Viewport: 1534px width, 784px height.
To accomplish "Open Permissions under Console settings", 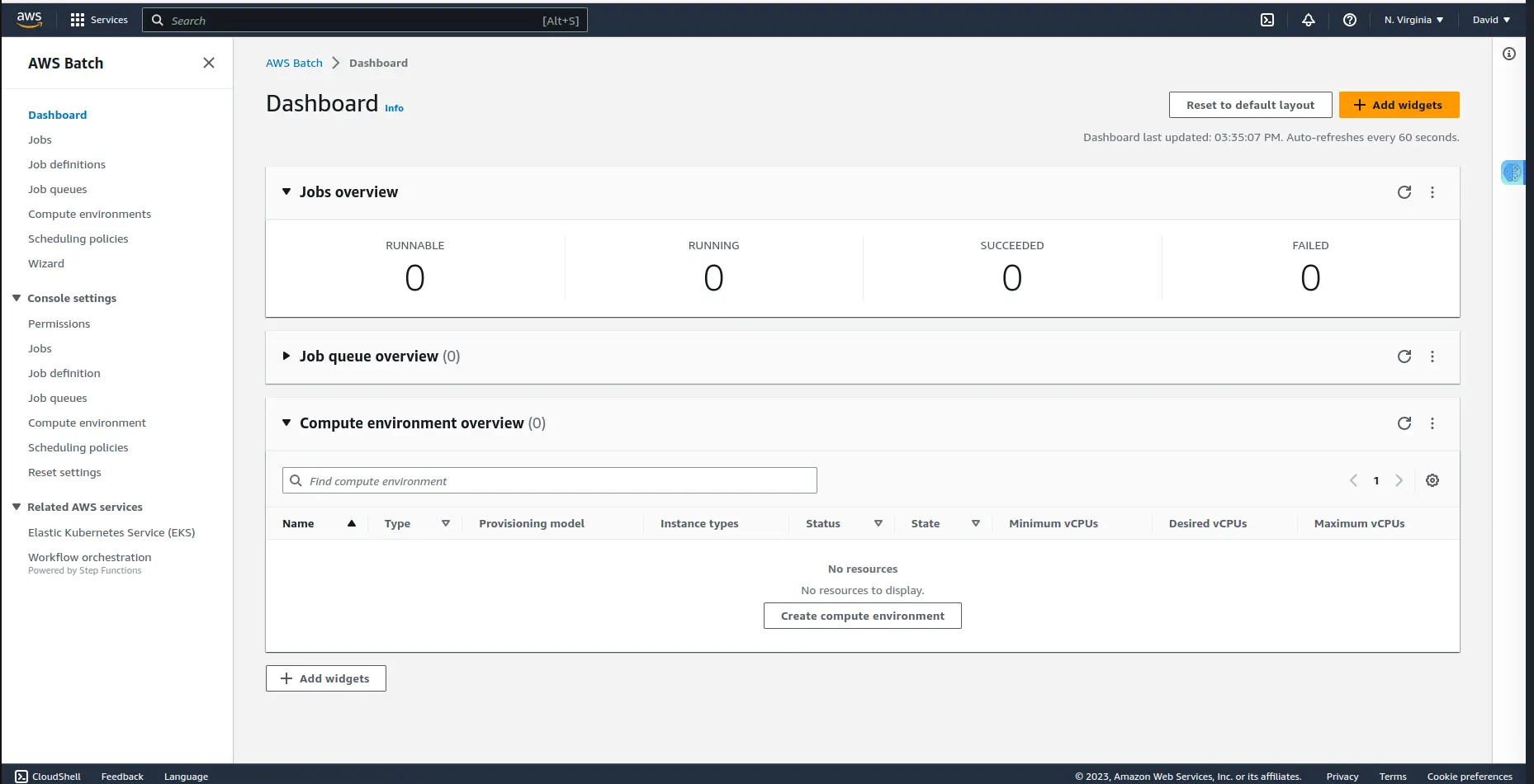I will tap(59, 324).
